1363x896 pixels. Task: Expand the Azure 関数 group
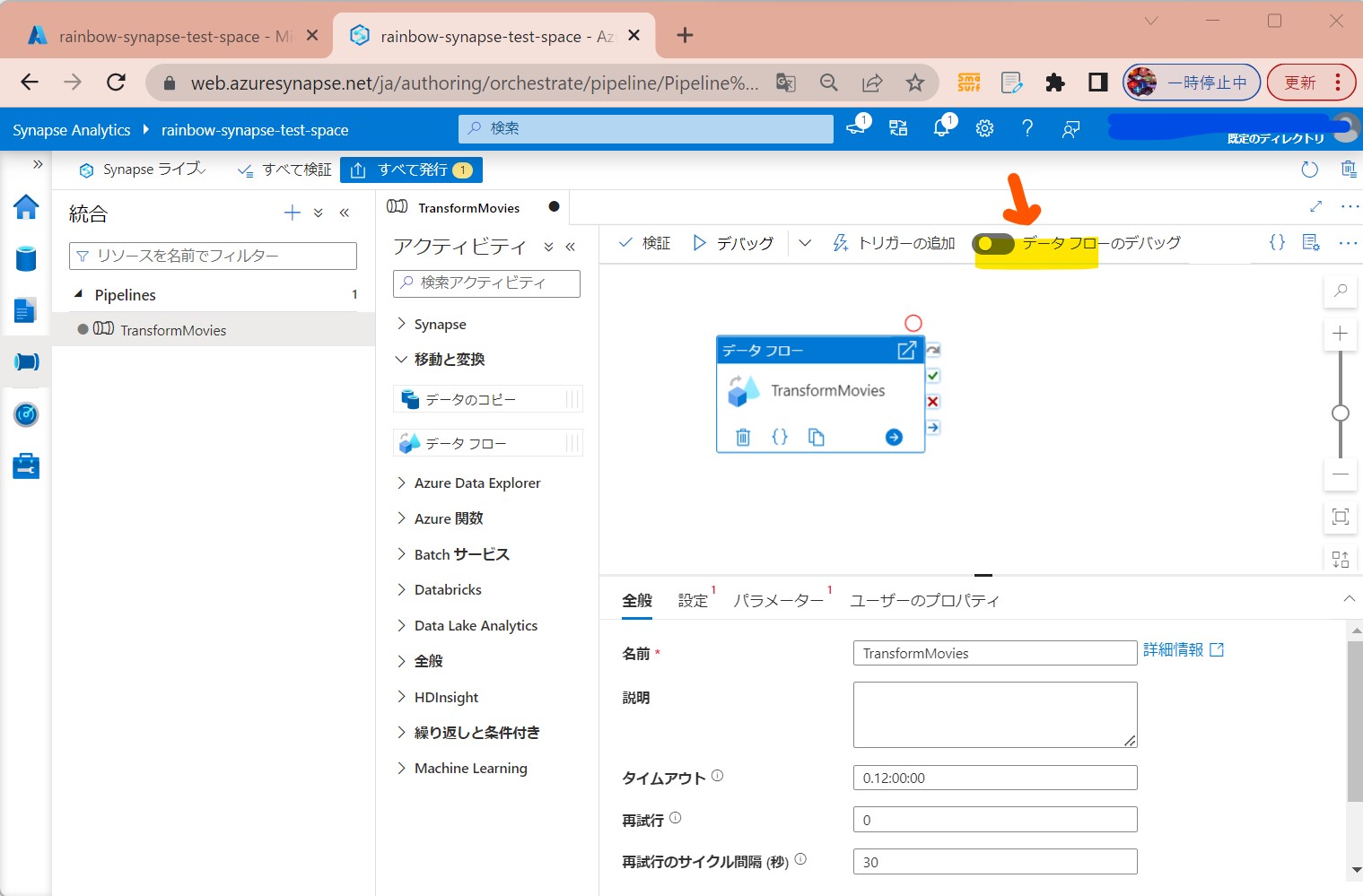[401, 518]
